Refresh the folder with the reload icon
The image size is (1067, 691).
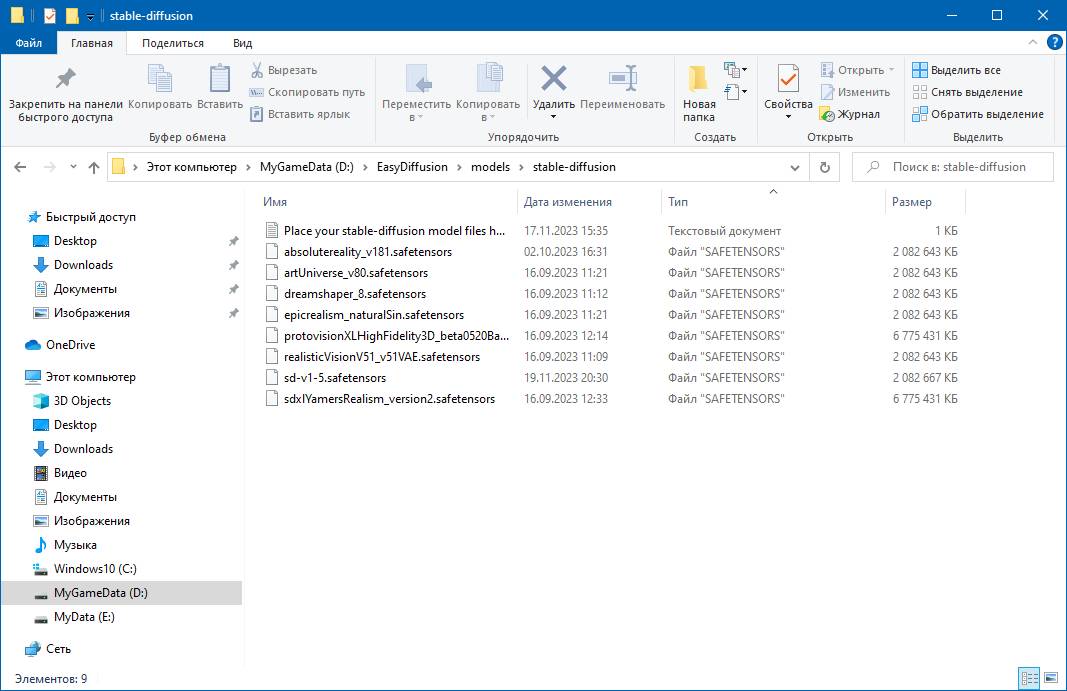[x=824, y=167]
